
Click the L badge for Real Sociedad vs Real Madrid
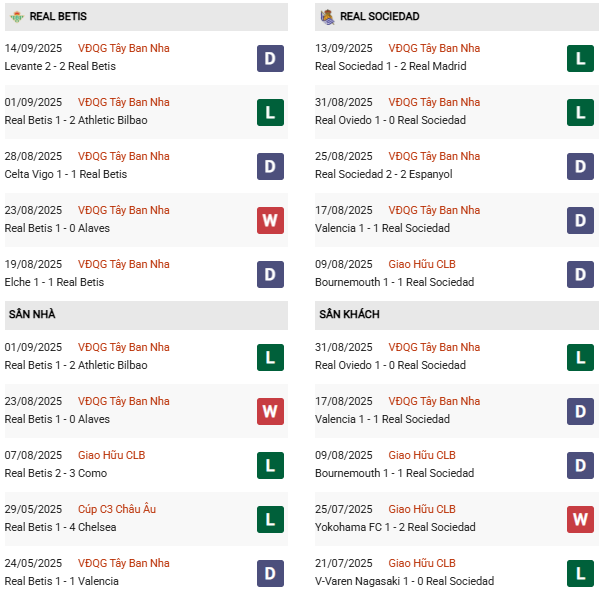coord(580,58)
